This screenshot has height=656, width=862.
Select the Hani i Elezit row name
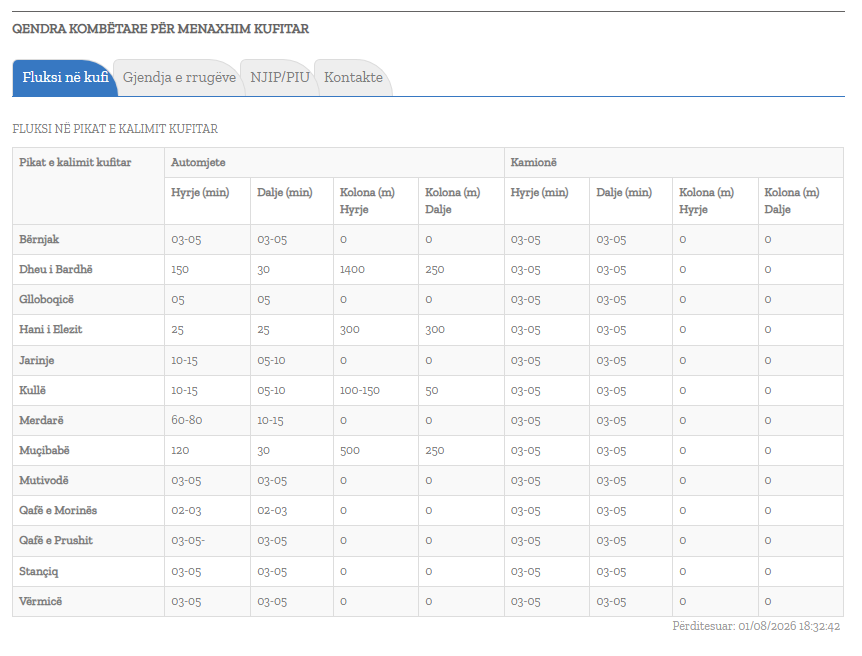coord(51,329)
